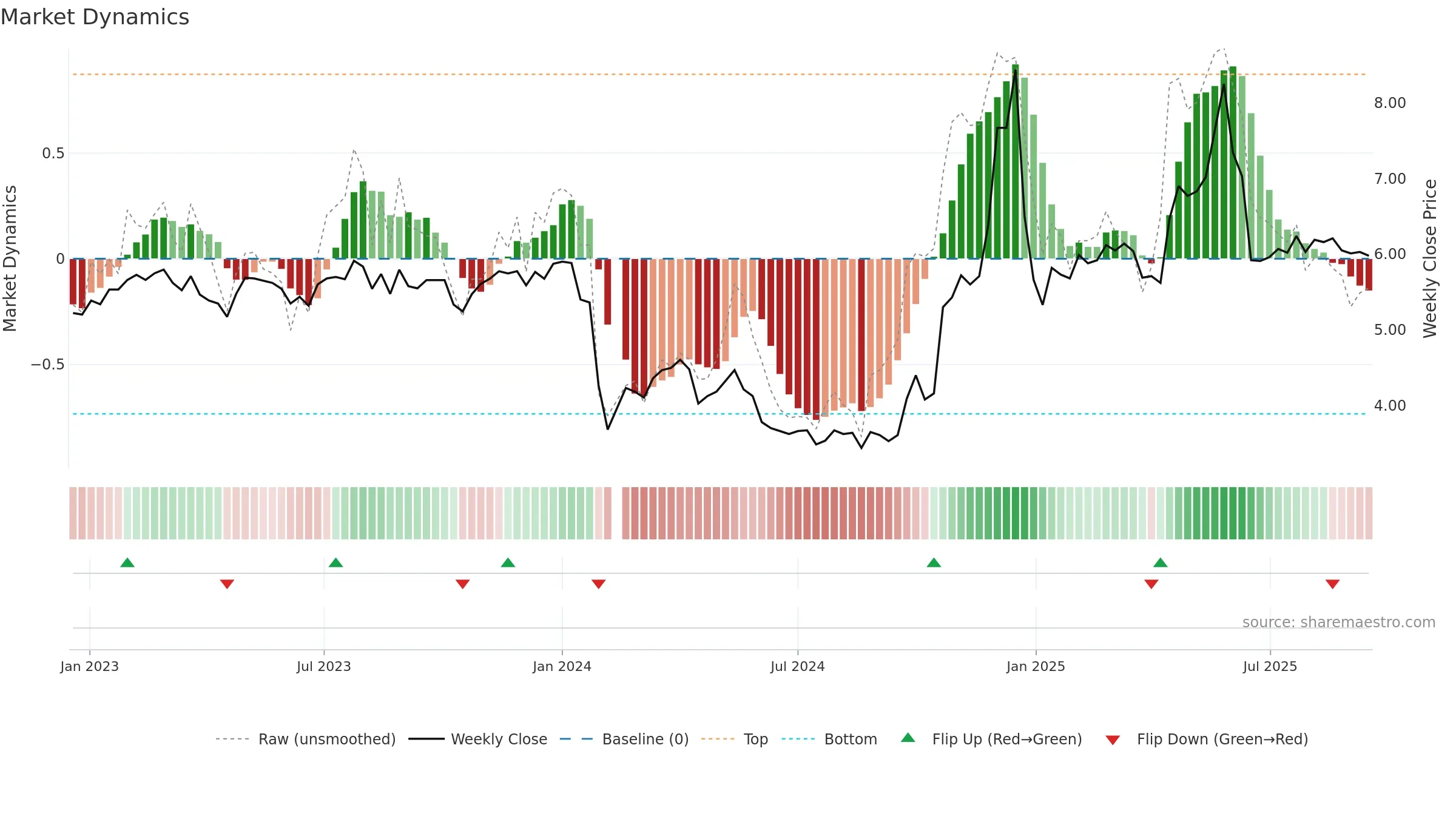Click the green flip-up triangle at July 2023

336,563
